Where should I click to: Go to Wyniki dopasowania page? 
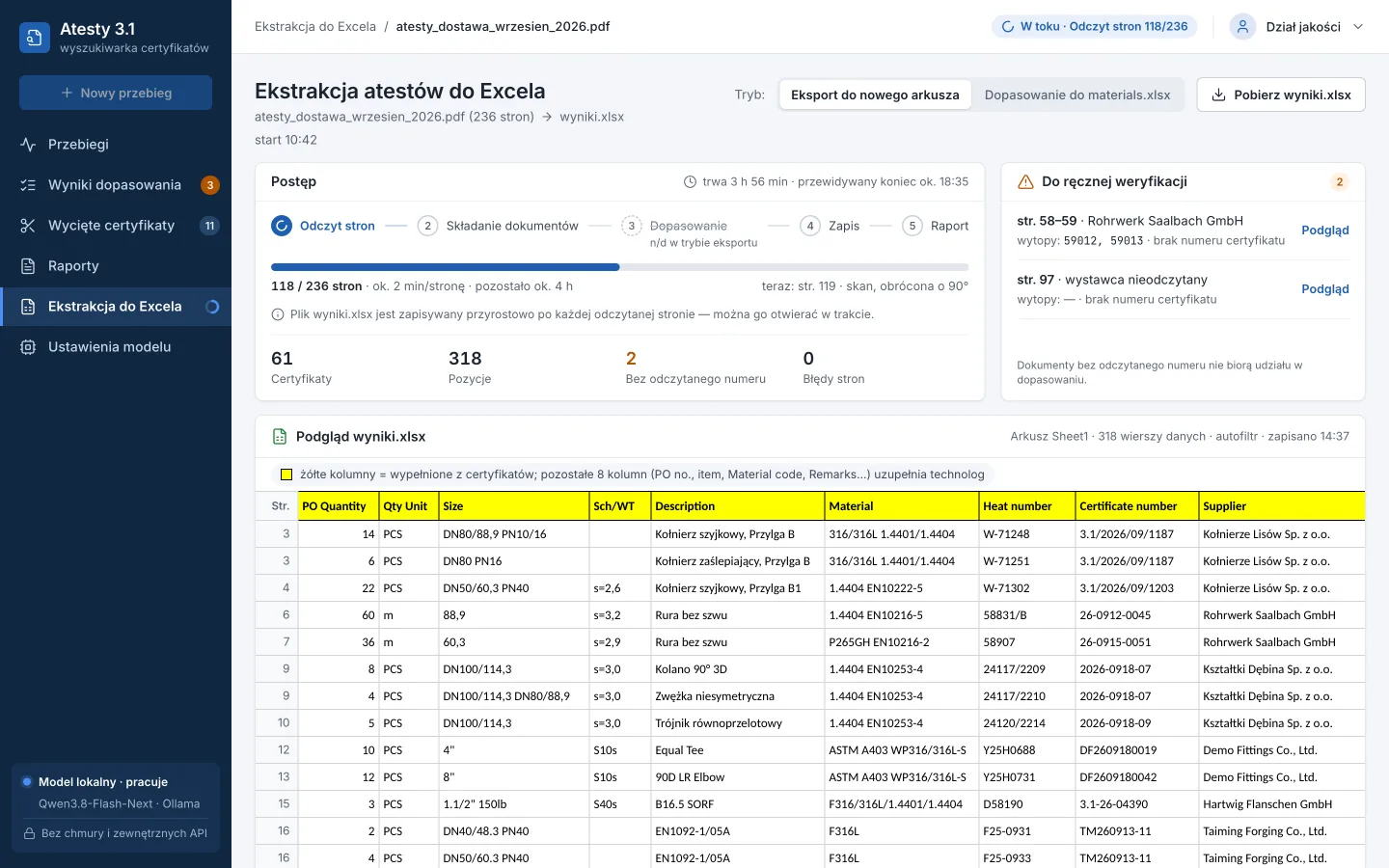[x=116, y=185]
